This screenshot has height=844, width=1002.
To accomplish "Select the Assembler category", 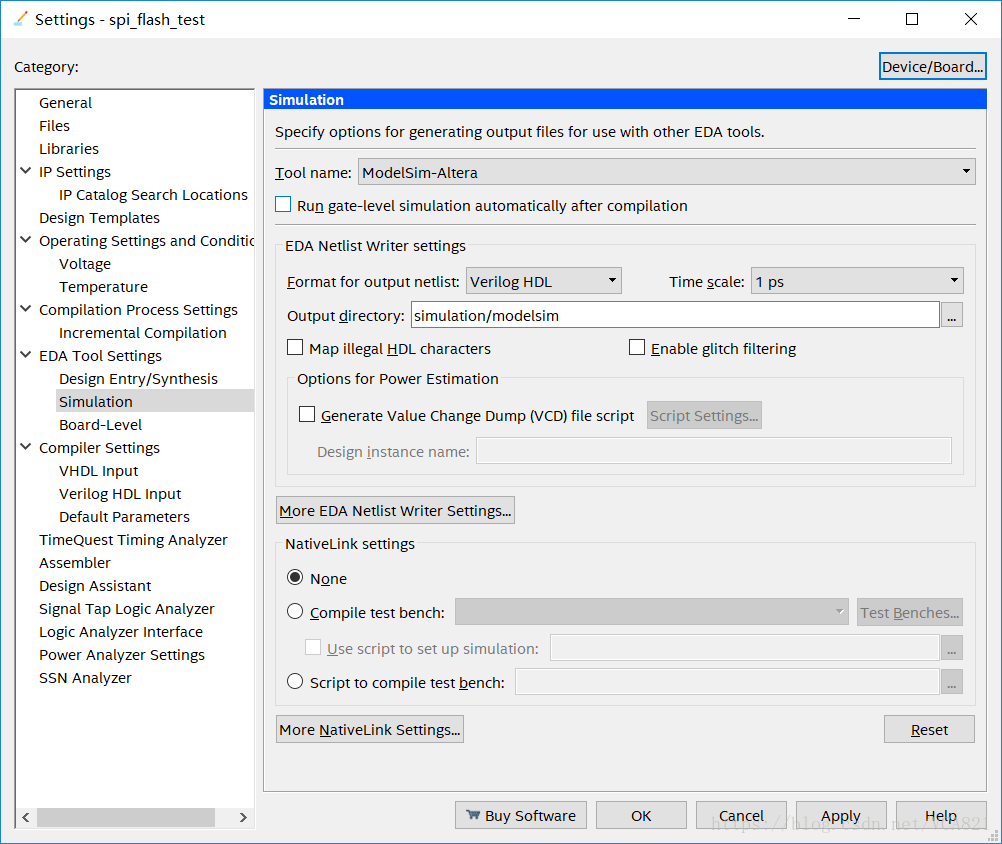I will coord(75,563).
